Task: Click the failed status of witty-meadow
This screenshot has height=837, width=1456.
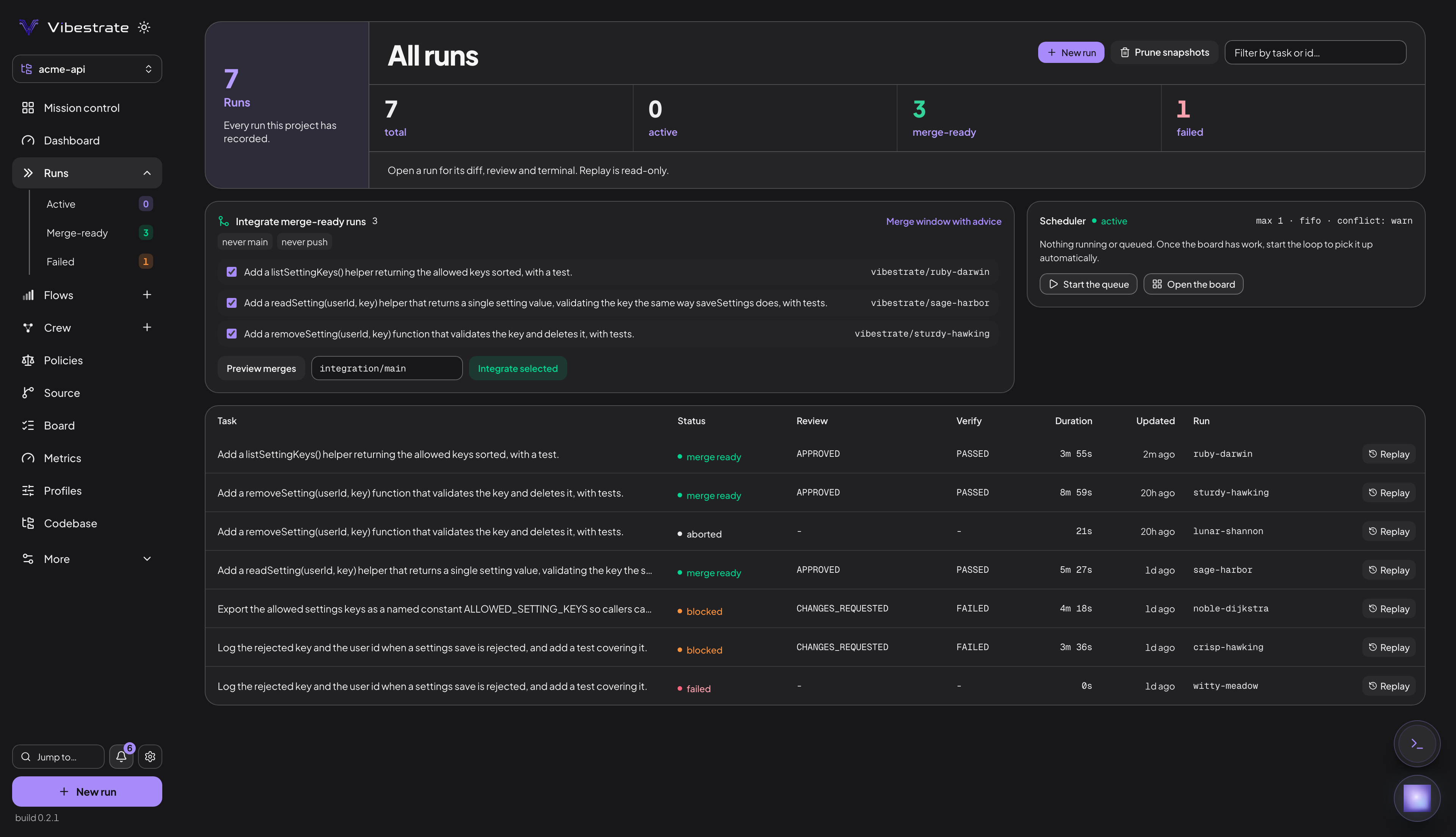Action: pyautogui.click(x=694, y=689)
